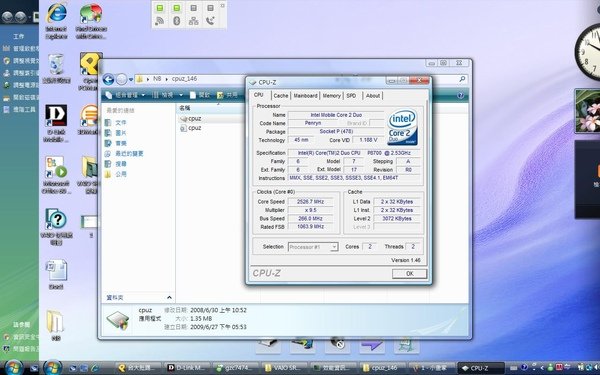Click Explorer's forward navigation arrow
This screenshot has width=600, height=375.
coord(121,79)
